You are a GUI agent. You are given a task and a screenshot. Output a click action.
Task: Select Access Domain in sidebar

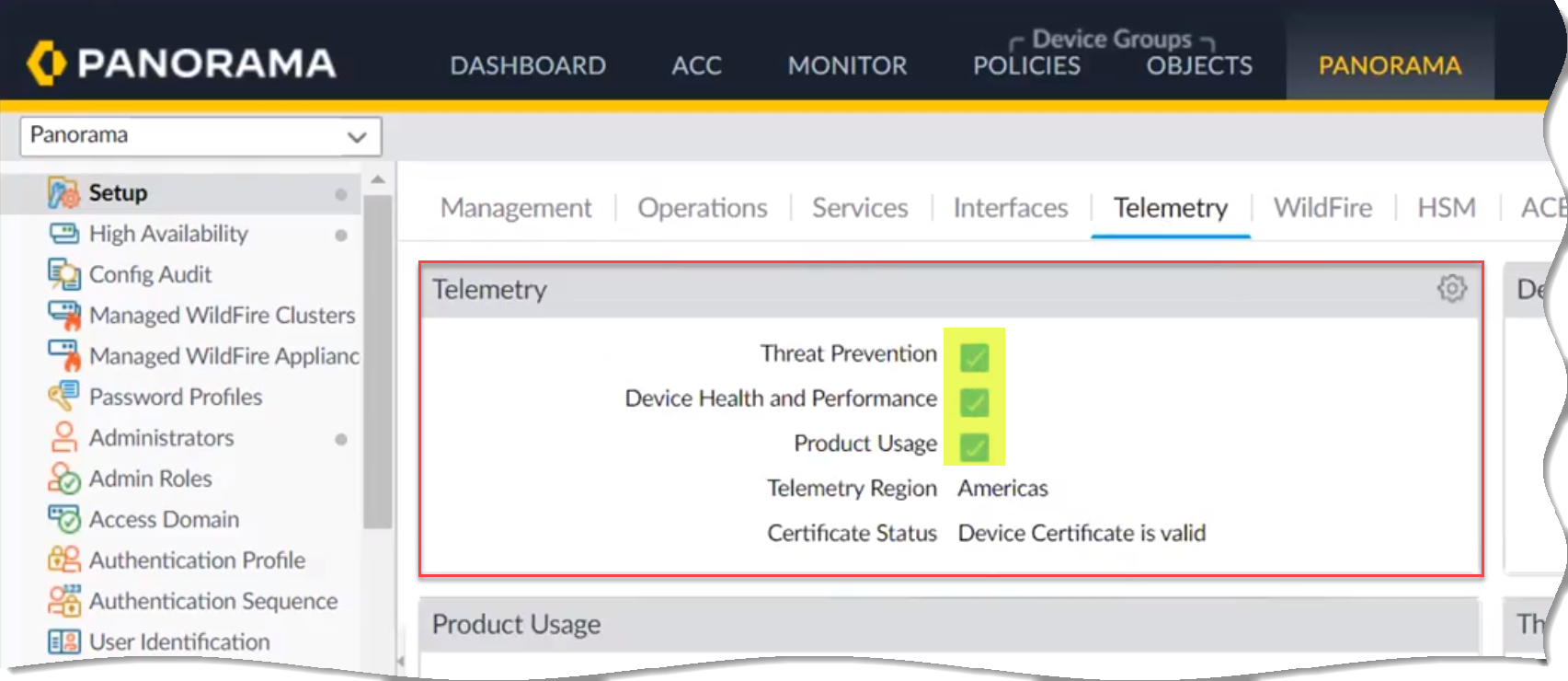coord(164,519)
